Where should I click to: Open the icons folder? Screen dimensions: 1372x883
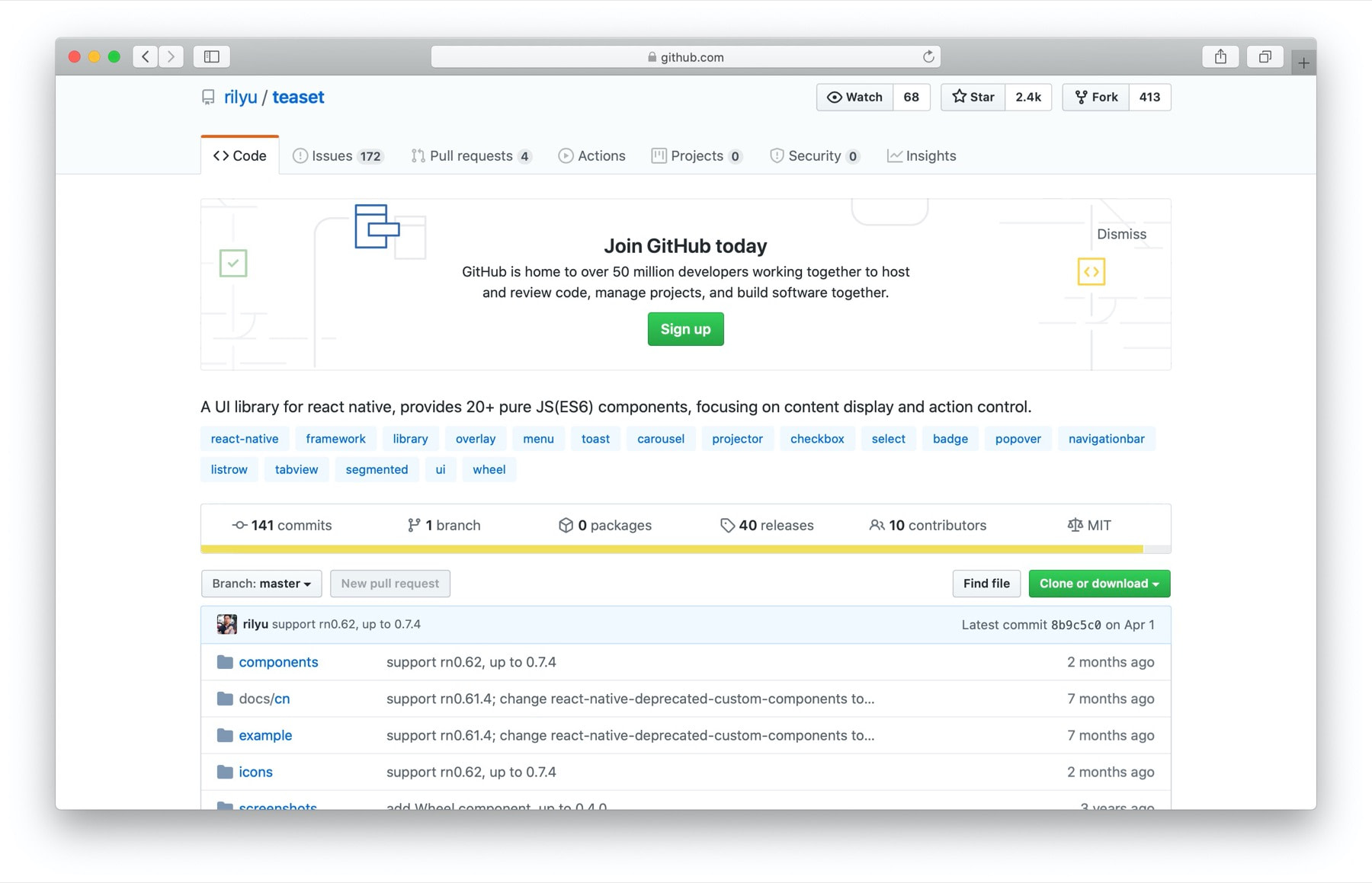tap(255, 772)
